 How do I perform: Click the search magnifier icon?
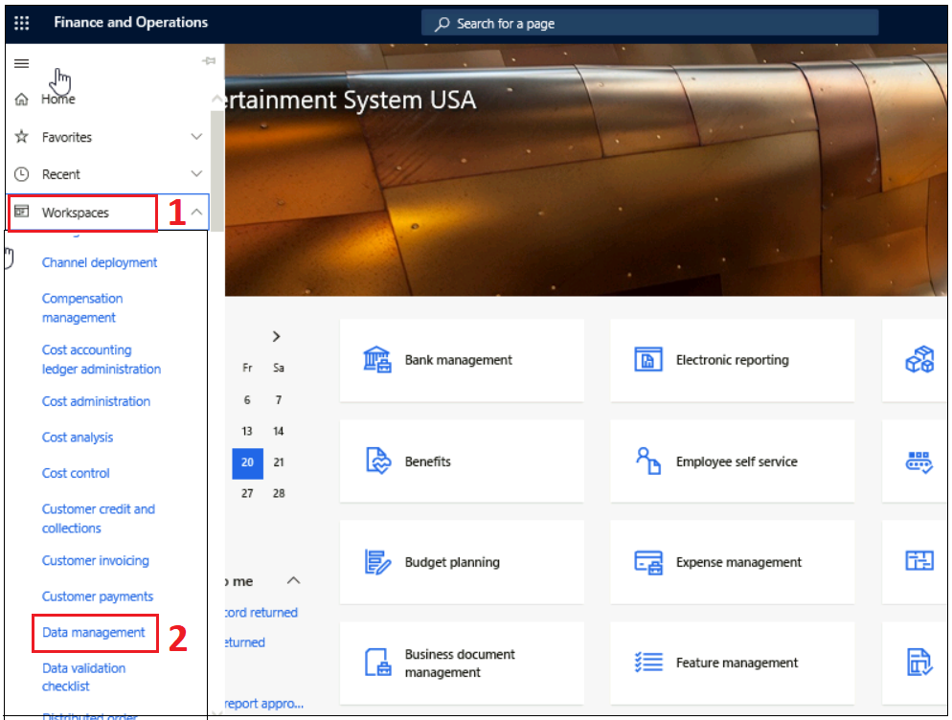[442, 24]
